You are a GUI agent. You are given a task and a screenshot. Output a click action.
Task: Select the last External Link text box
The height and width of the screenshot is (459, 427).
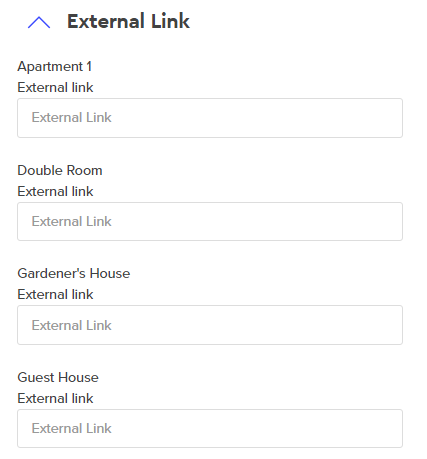(210, 428)
